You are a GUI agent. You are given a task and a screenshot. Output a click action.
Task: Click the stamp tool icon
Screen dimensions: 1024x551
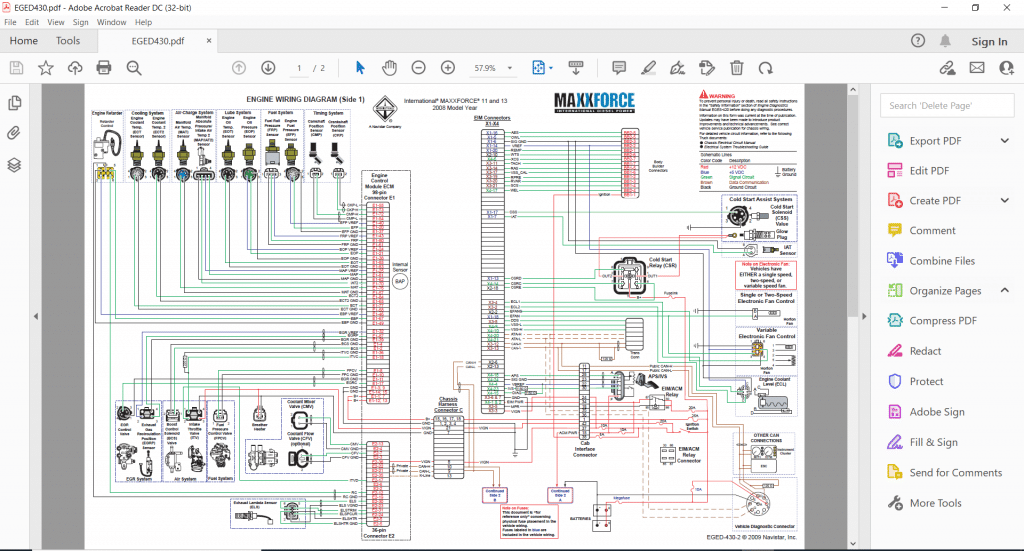click(707, 68)
